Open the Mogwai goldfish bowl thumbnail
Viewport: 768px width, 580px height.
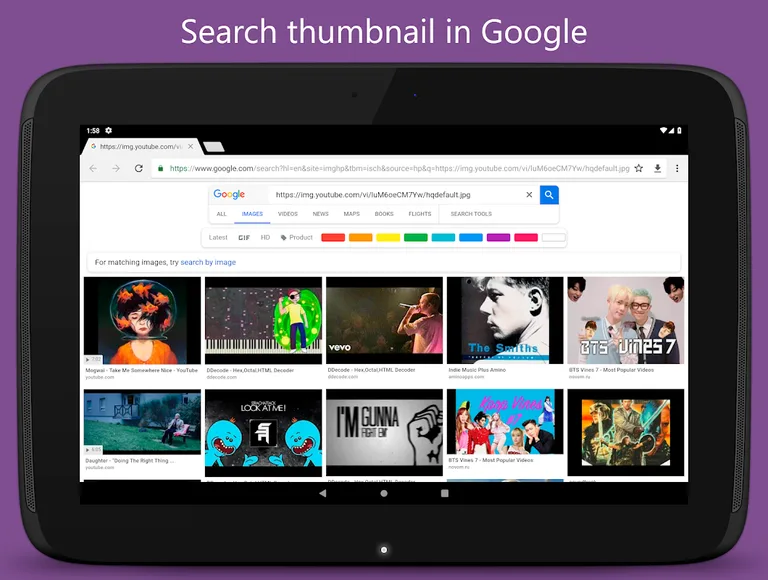(142, 320)
